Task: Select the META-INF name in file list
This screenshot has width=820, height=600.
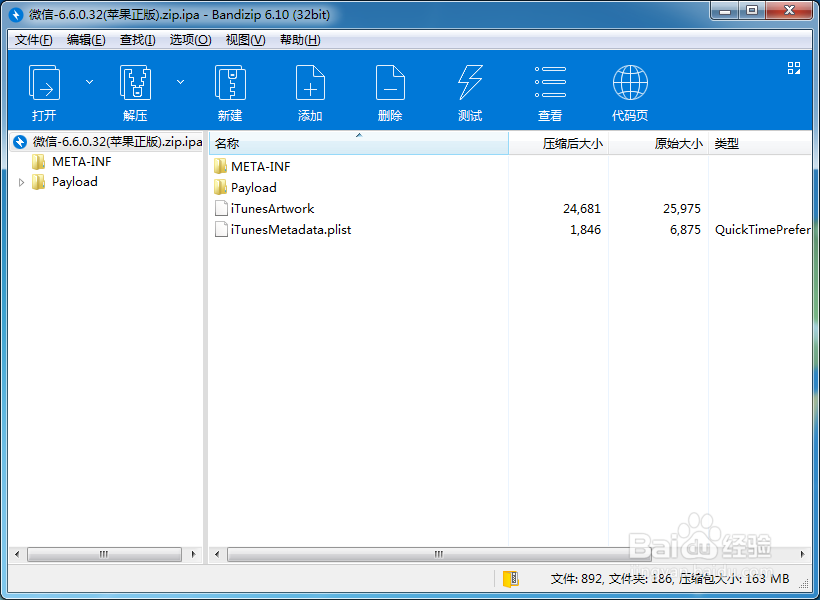Action: pos(260,166)
